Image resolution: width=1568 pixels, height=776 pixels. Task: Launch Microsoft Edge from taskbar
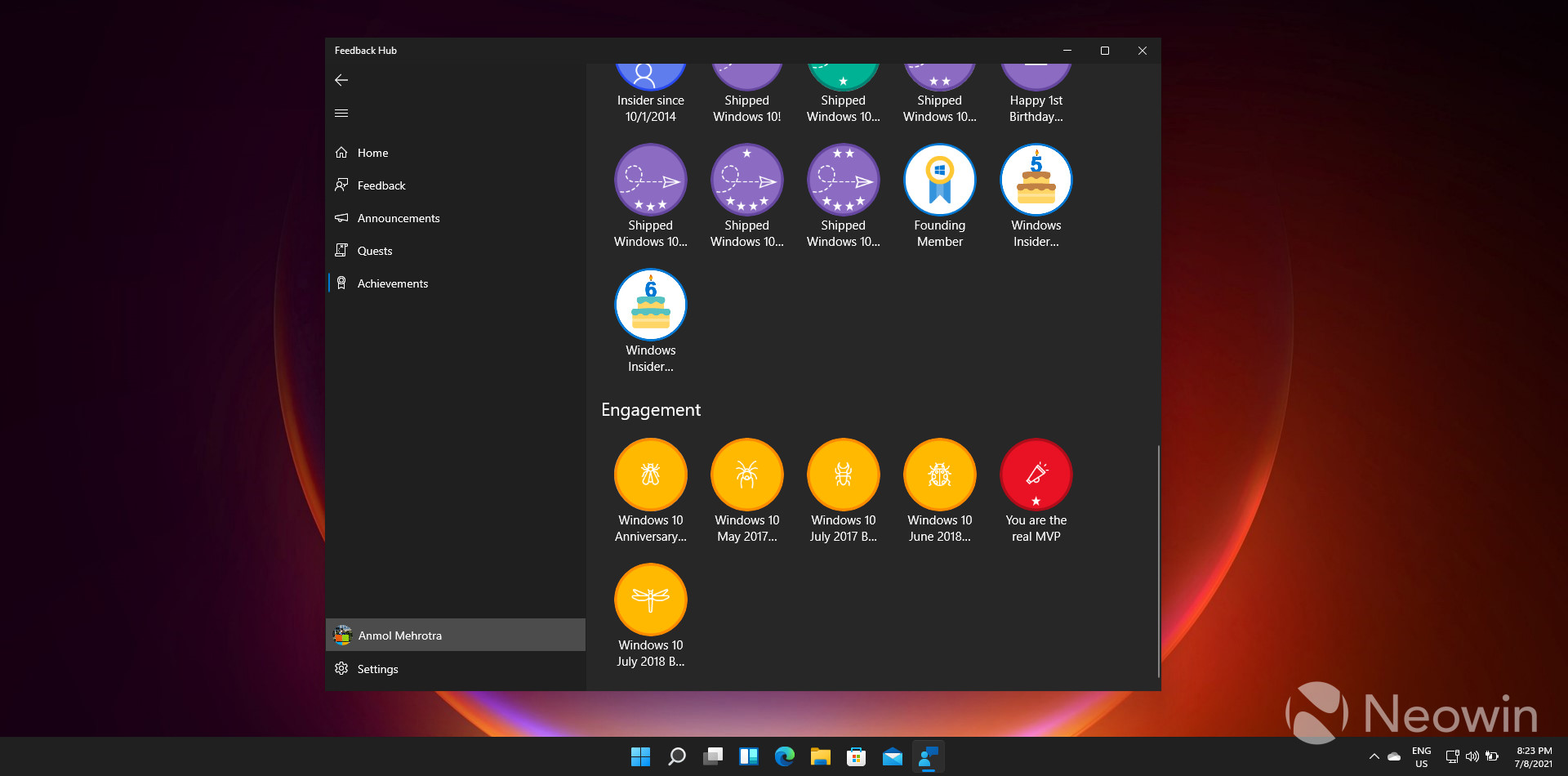[785, 756]
